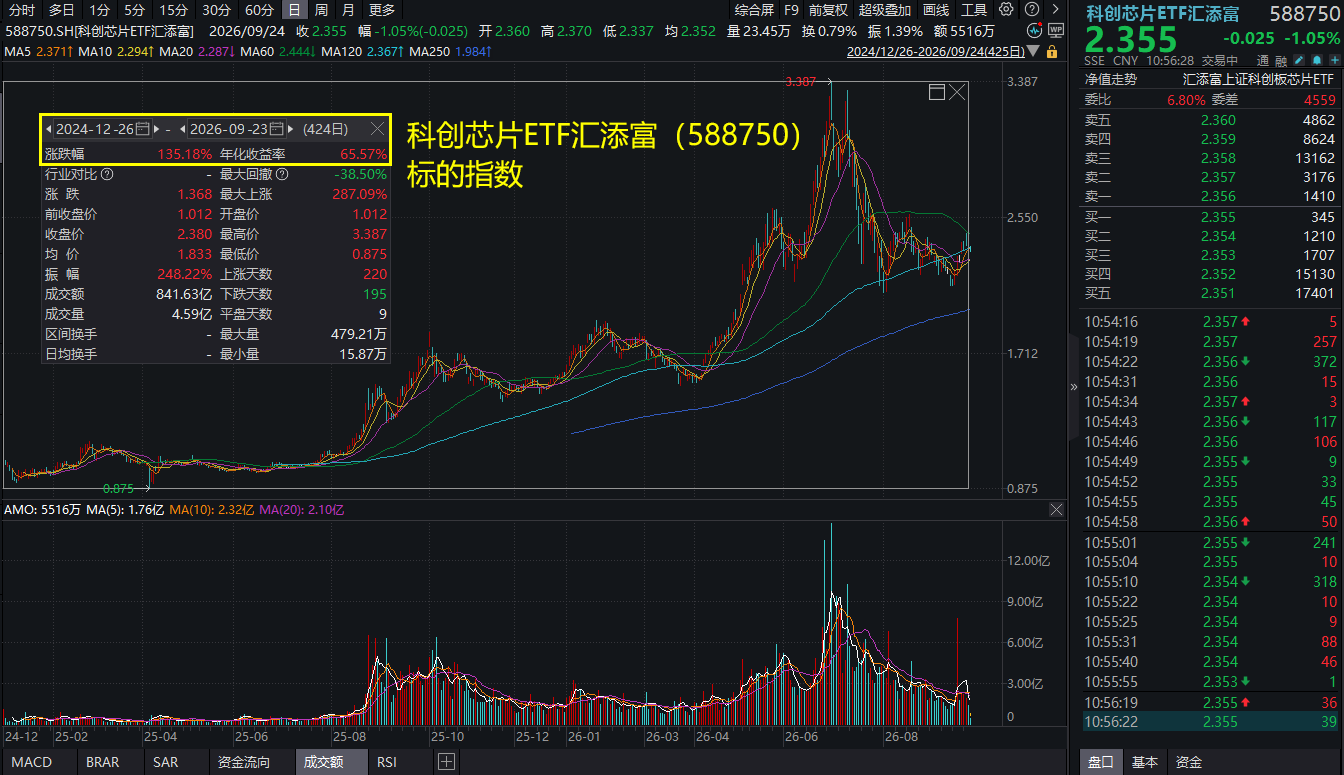This screenshot has width=1344, height=775.
Task: Switch indicator to MACD
Action: 31,762
